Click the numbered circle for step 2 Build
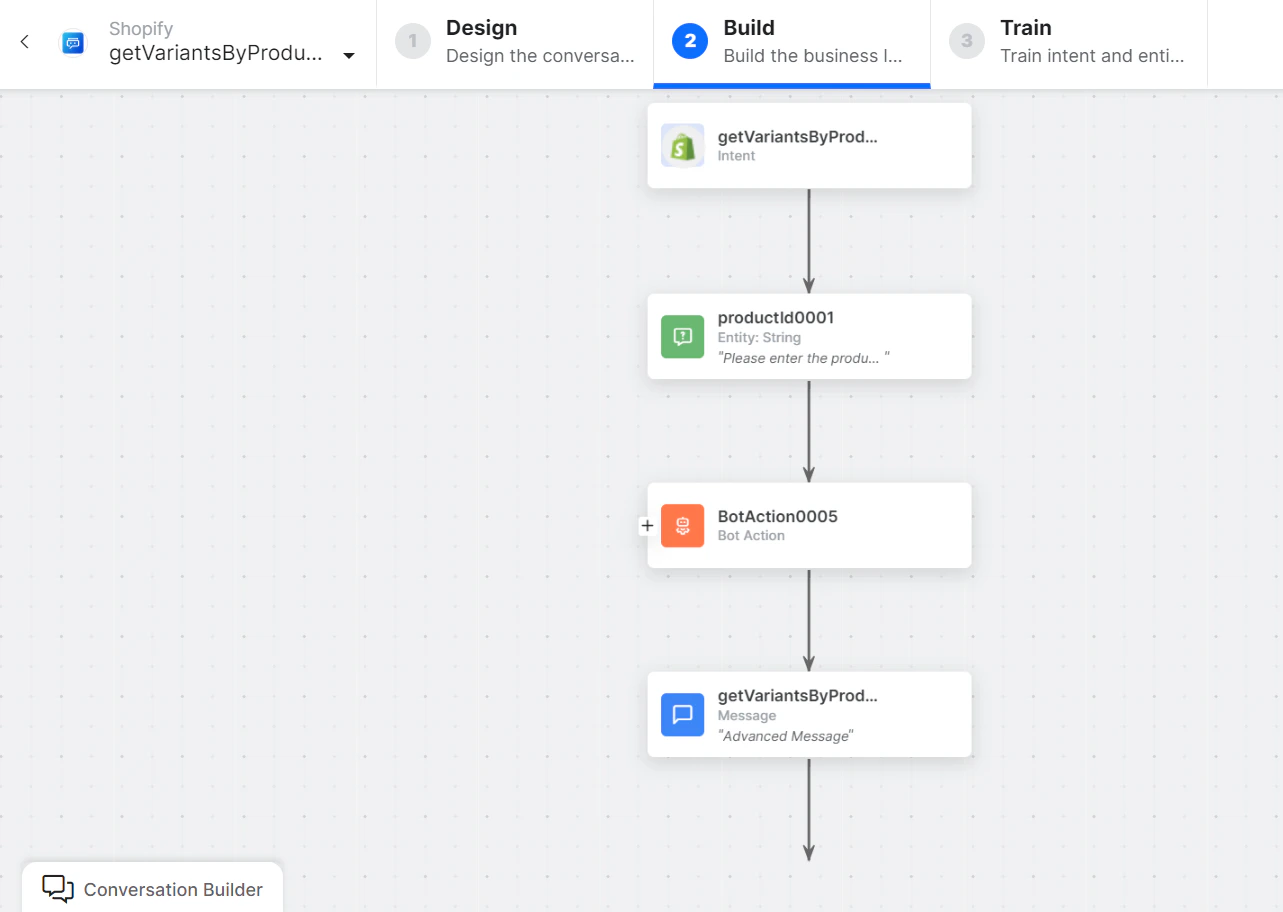 click(x=688, y=42)
